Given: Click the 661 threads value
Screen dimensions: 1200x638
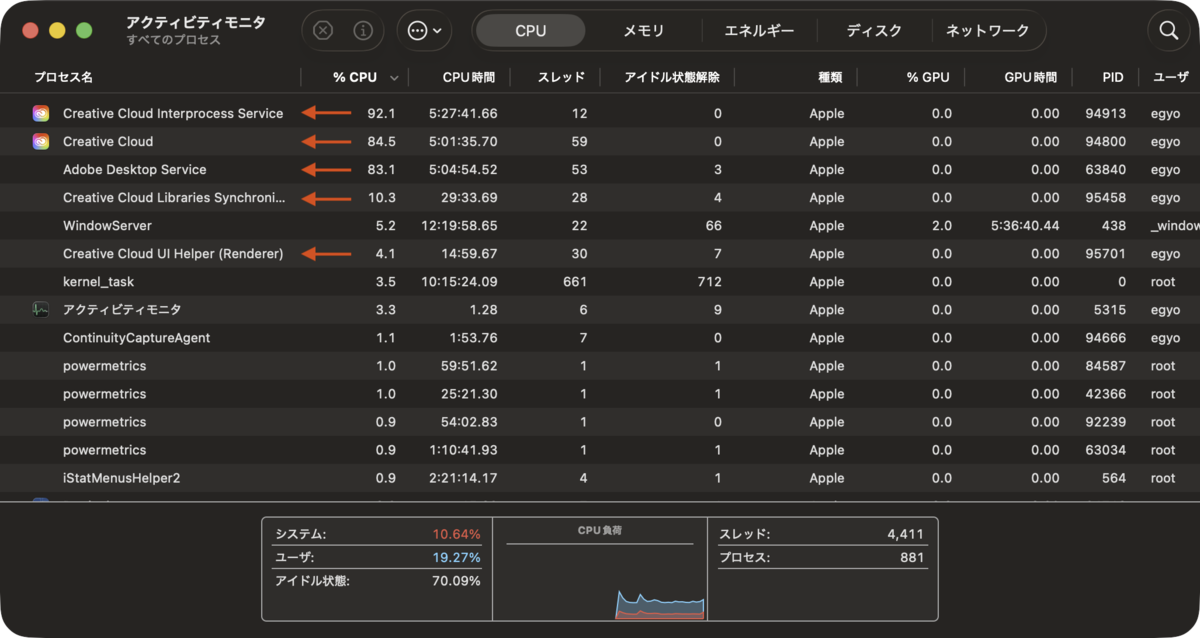Looking at the screenshot, I should point(575,281).
